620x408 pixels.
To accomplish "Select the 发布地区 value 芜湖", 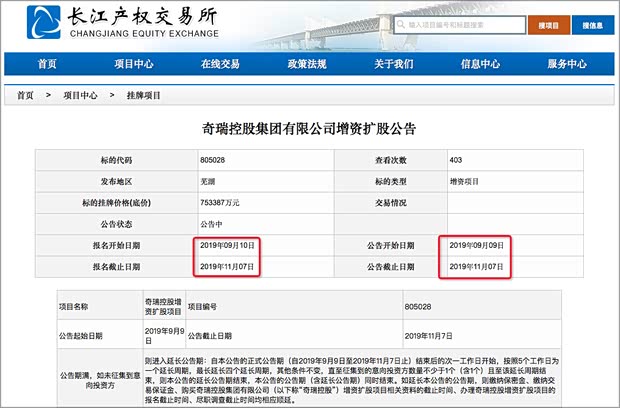I will coord(208,181).
